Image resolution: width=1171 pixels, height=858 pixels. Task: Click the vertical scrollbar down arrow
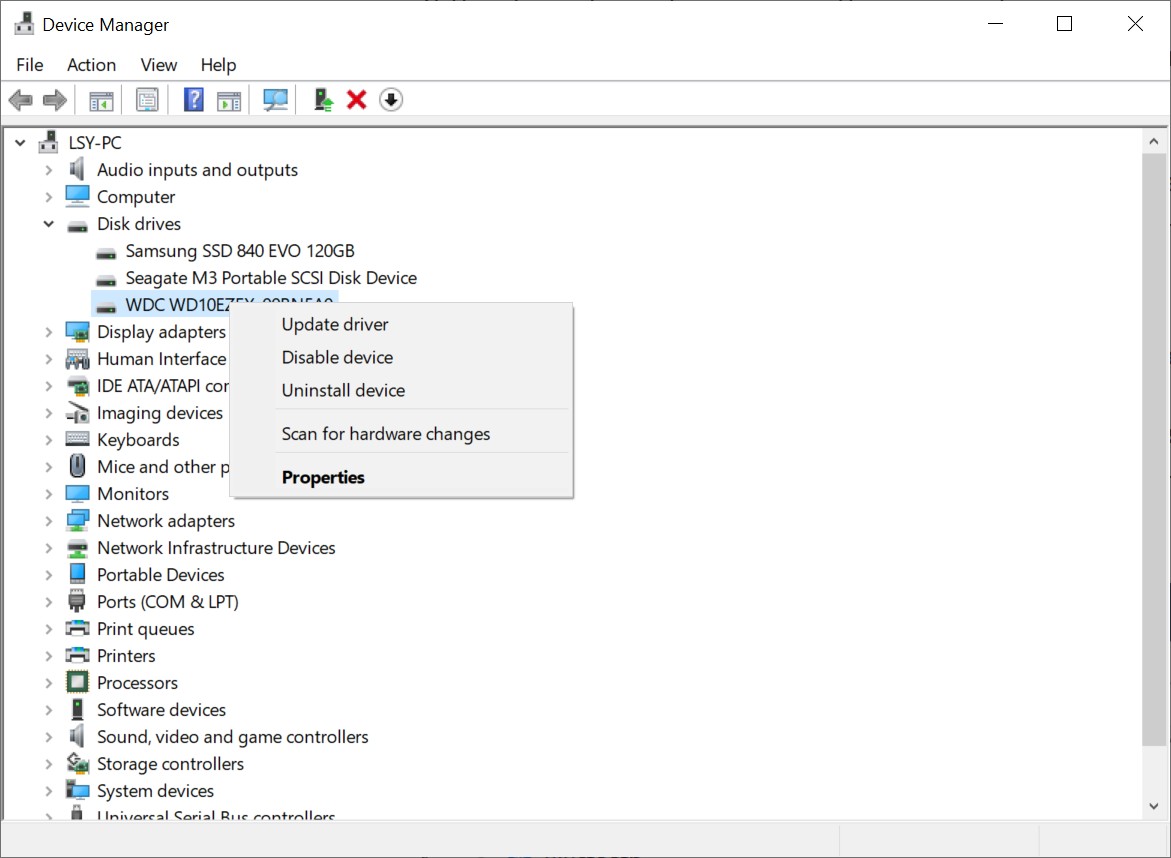pos(1154,805)
